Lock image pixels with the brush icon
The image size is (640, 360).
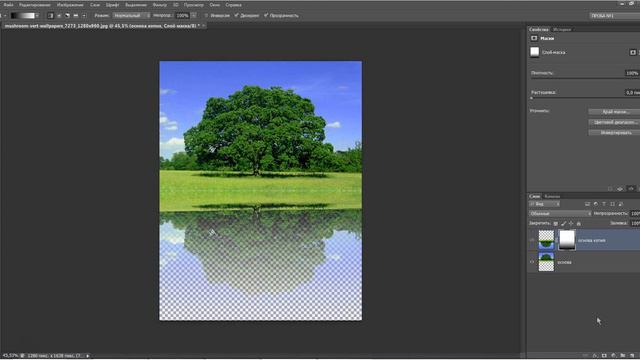[563, 223]
